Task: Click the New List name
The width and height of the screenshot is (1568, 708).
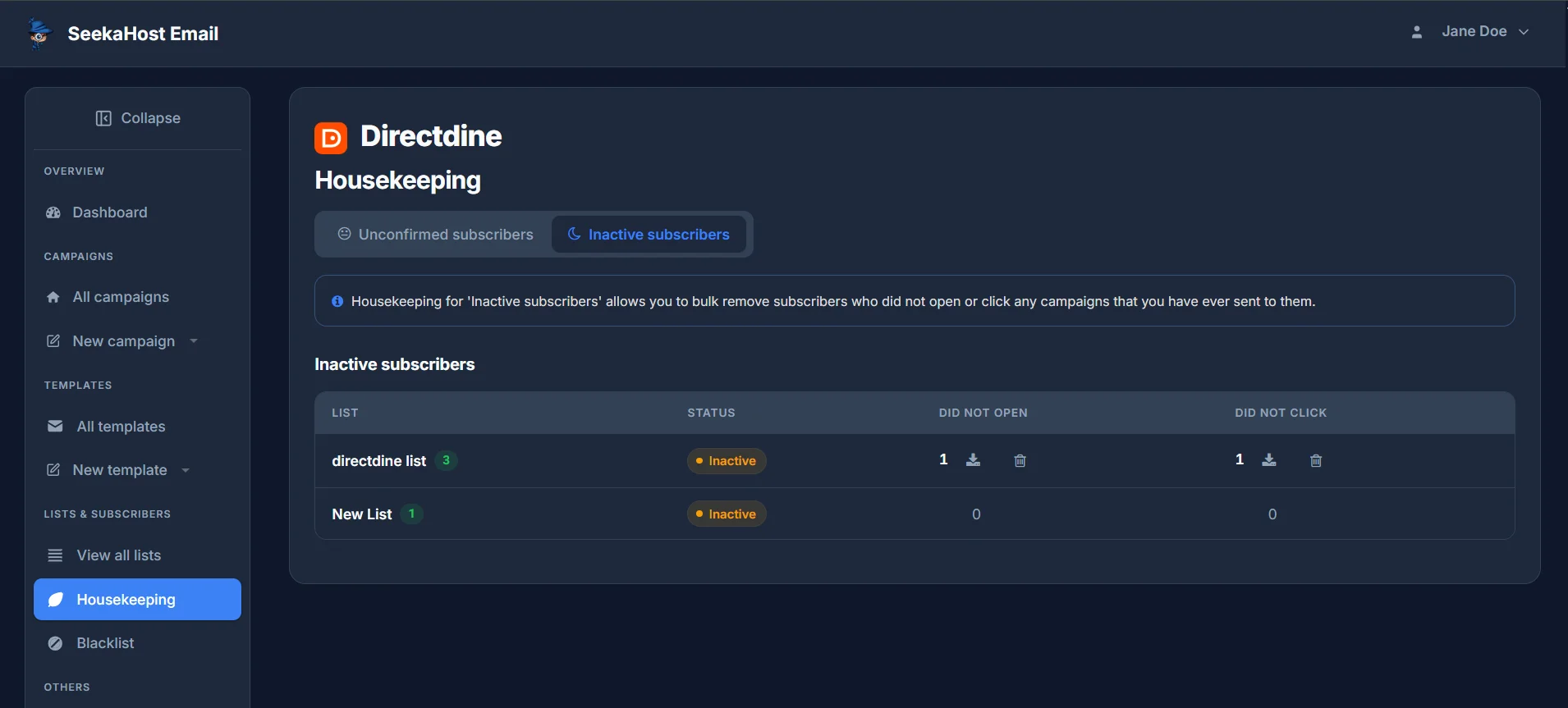Action: pyautogui.click(x=362, y=514)
